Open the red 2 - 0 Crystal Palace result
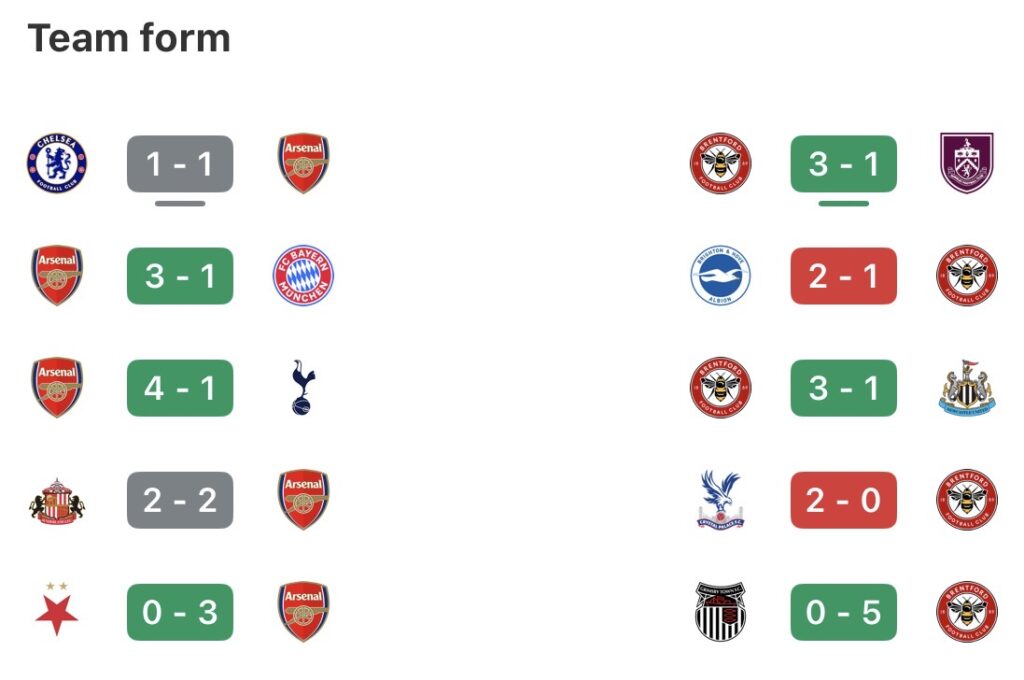This screenshot has width=1024, height=680. 844,500
